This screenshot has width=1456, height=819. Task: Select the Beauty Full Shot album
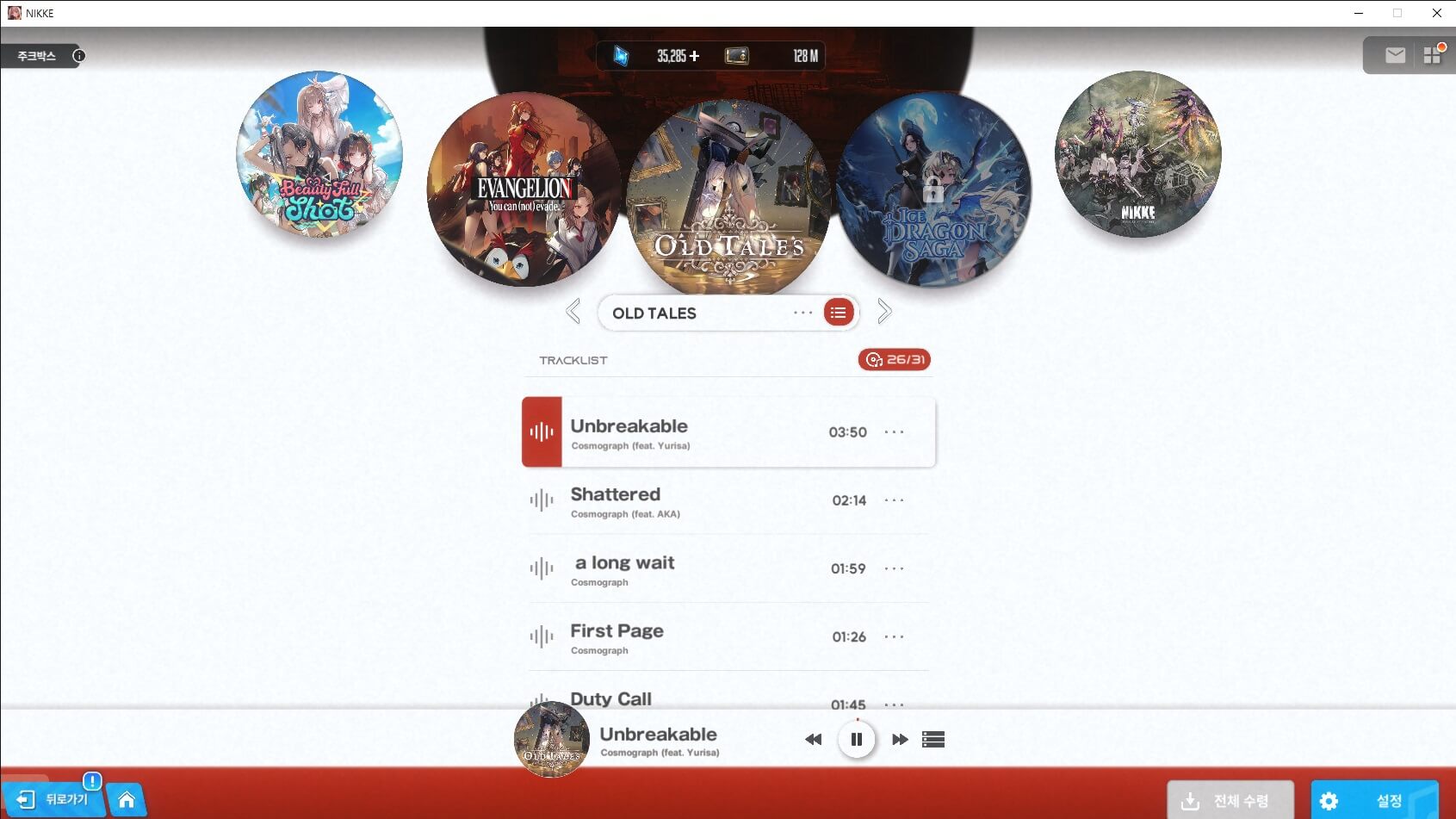[319, 154]
